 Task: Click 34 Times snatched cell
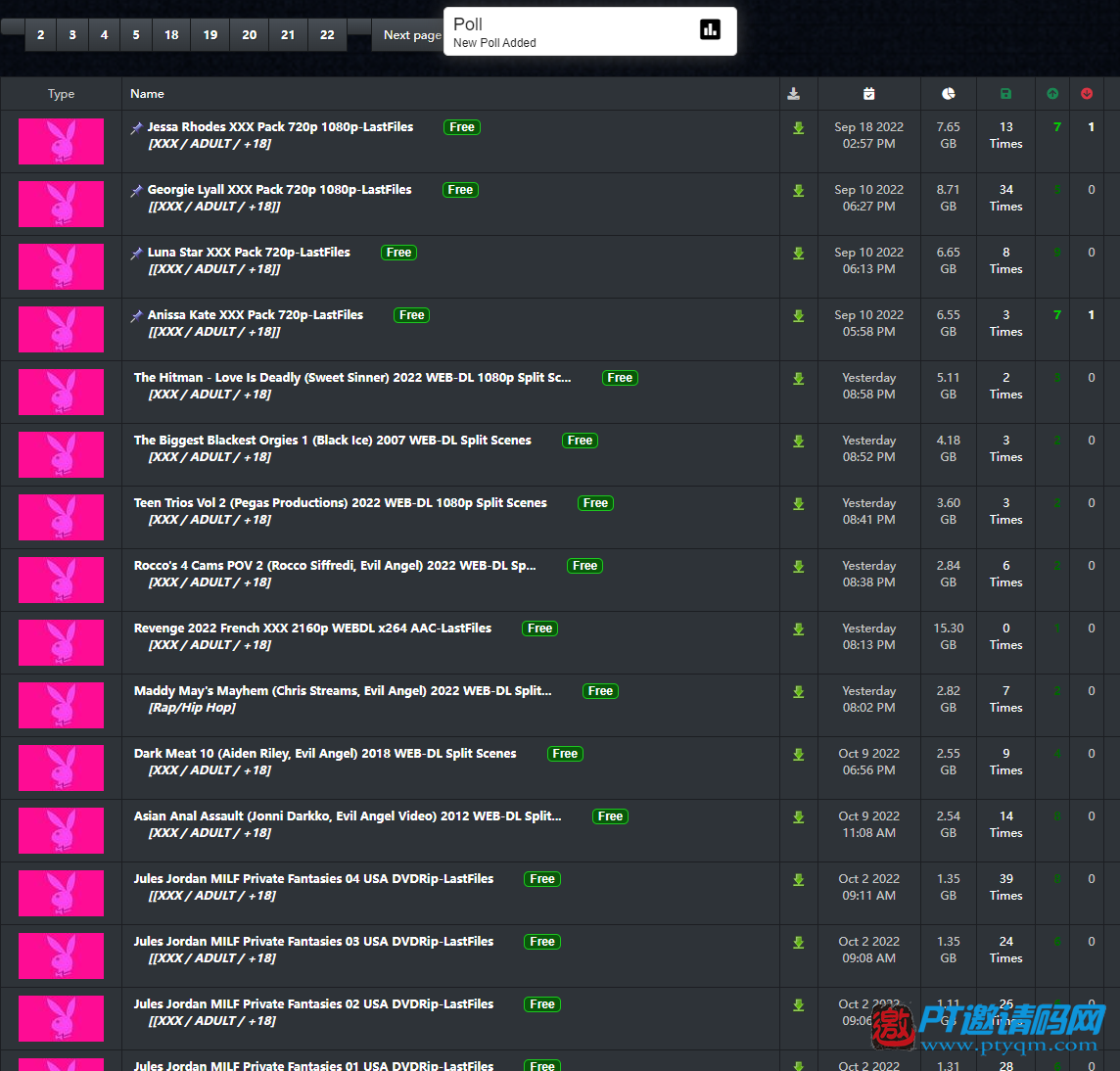coord(1005,198)
